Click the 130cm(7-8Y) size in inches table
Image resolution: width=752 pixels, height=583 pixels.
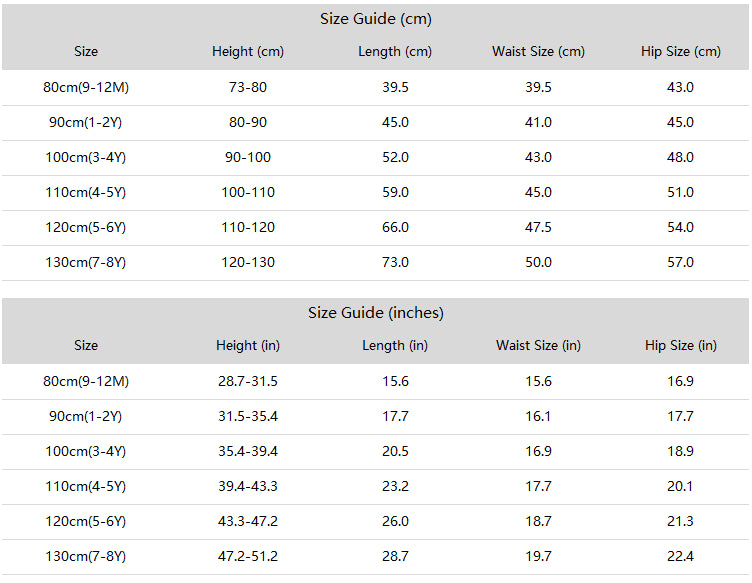click(85, 556)
